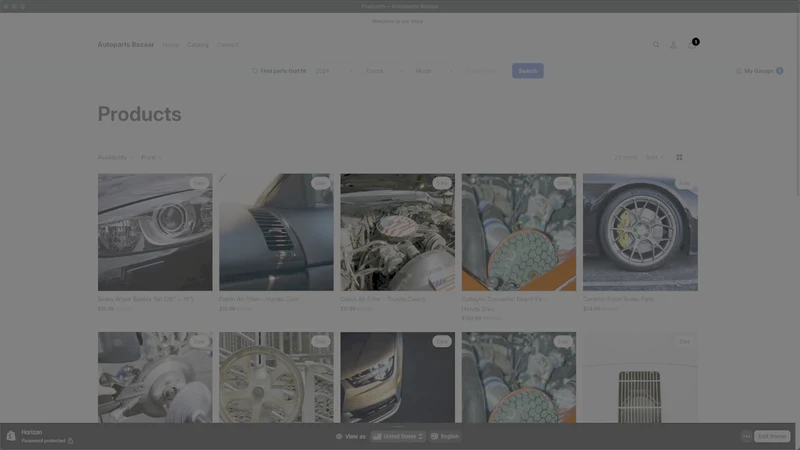Click the Autoparts Bazaar store logo
This screenshot has height=450, width=800.
(x=126, y=45)
